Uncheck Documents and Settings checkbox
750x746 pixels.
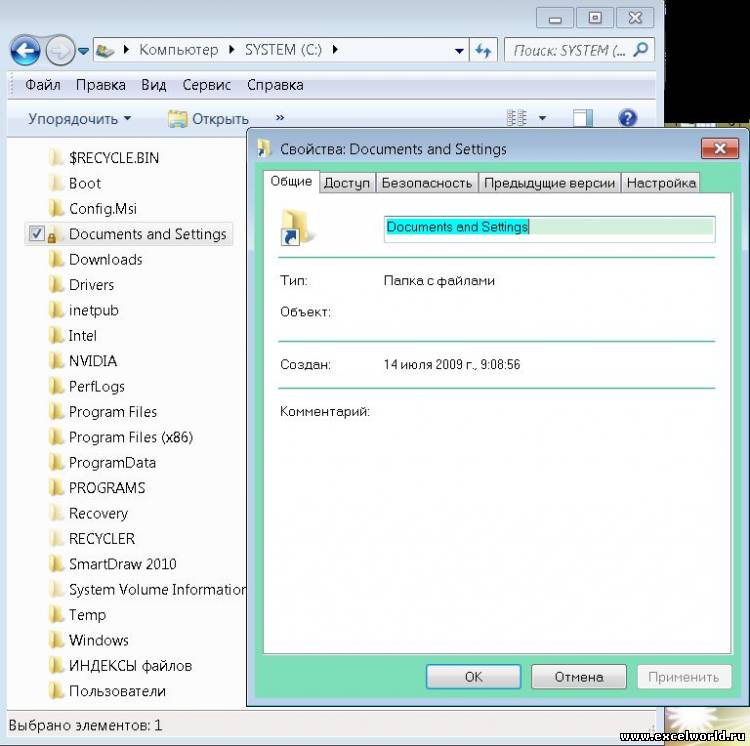point(36,233)
